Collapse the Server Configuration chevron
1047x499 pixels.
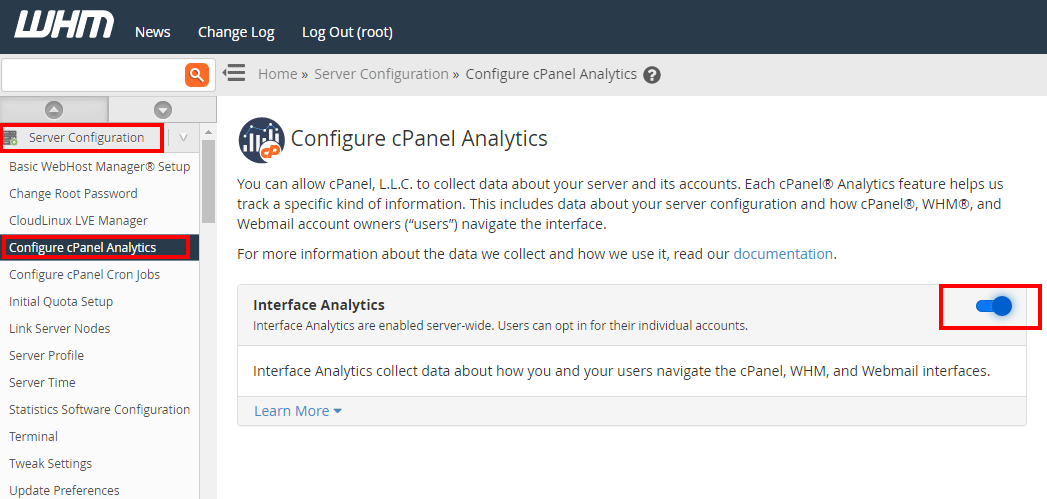point(183,138)
